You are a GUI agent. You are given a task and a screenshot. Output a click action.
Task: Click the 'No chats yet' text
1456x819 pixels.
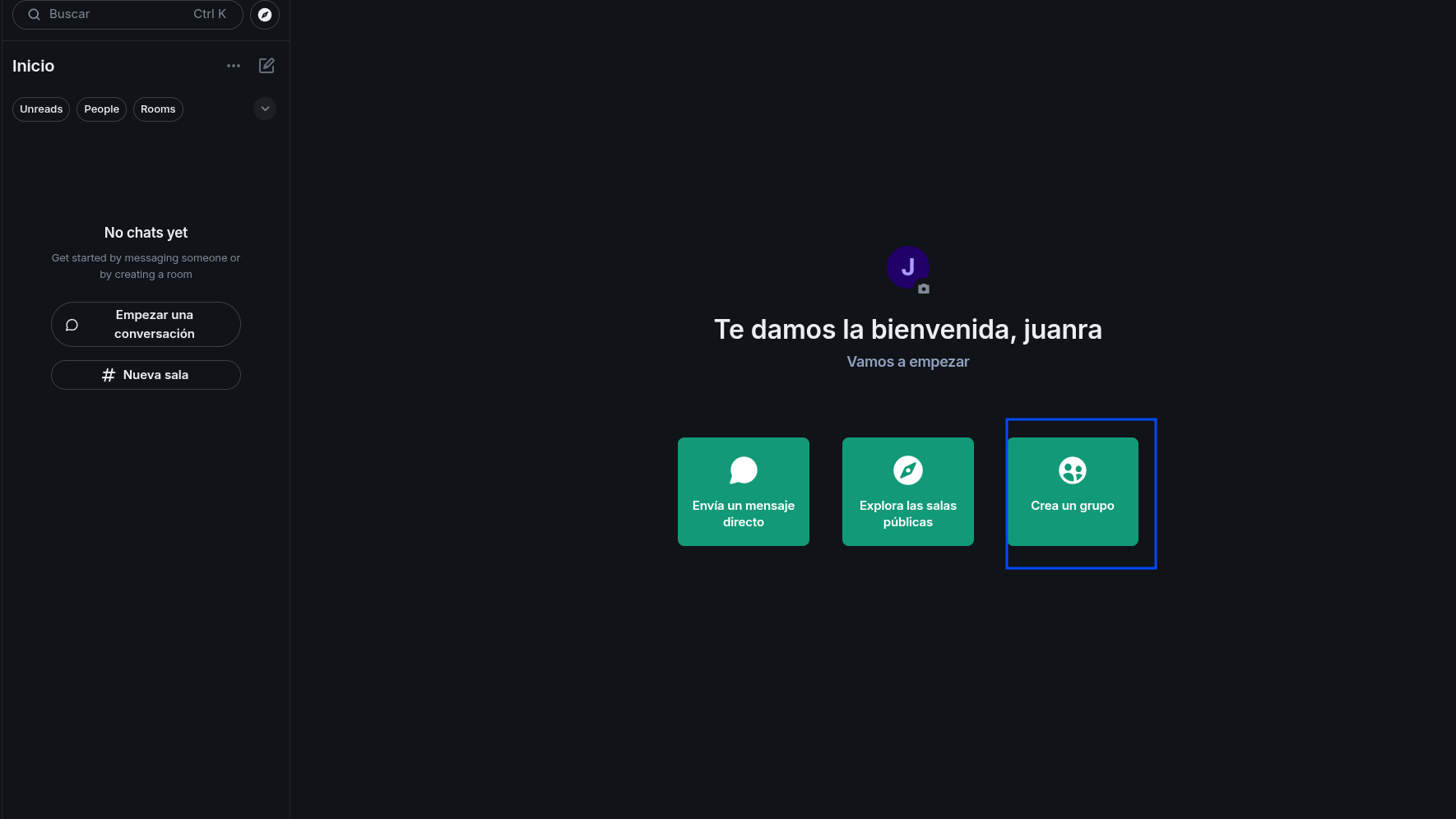[146, 233]
